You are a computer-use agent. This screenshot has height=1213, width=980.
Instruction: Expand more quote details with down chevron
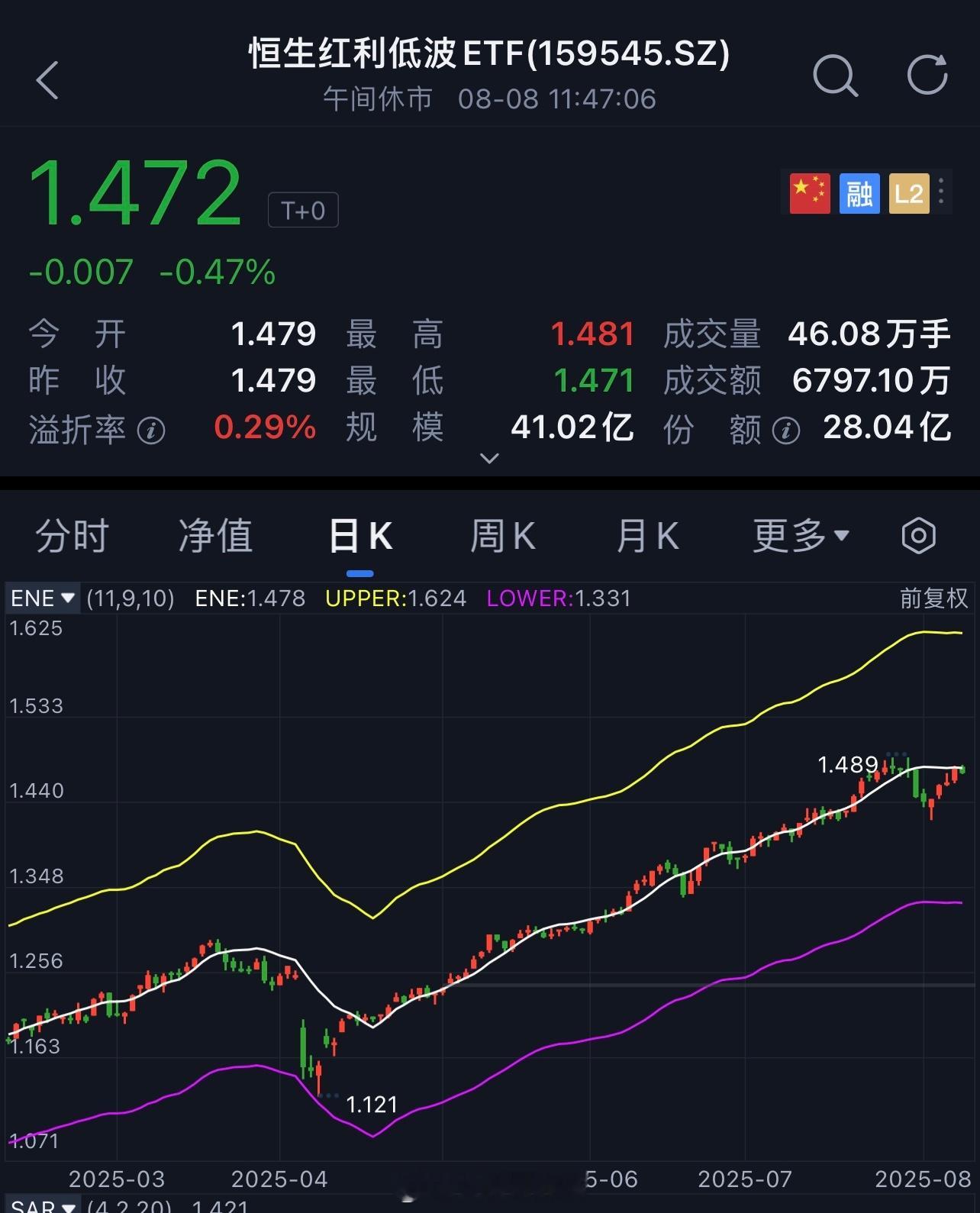tap(489, 458)
